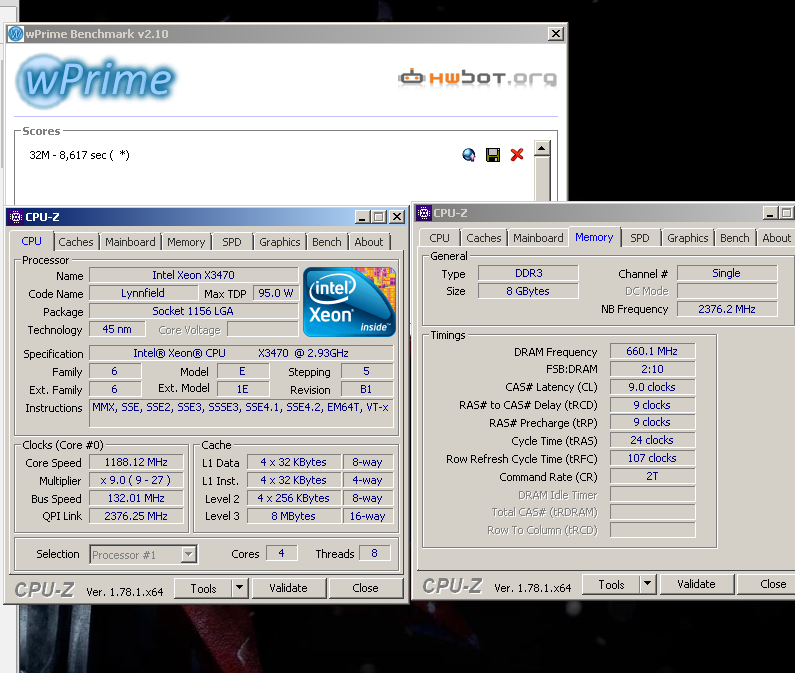
Task: Open SPD tab in the Memory window
Action: 640,238
